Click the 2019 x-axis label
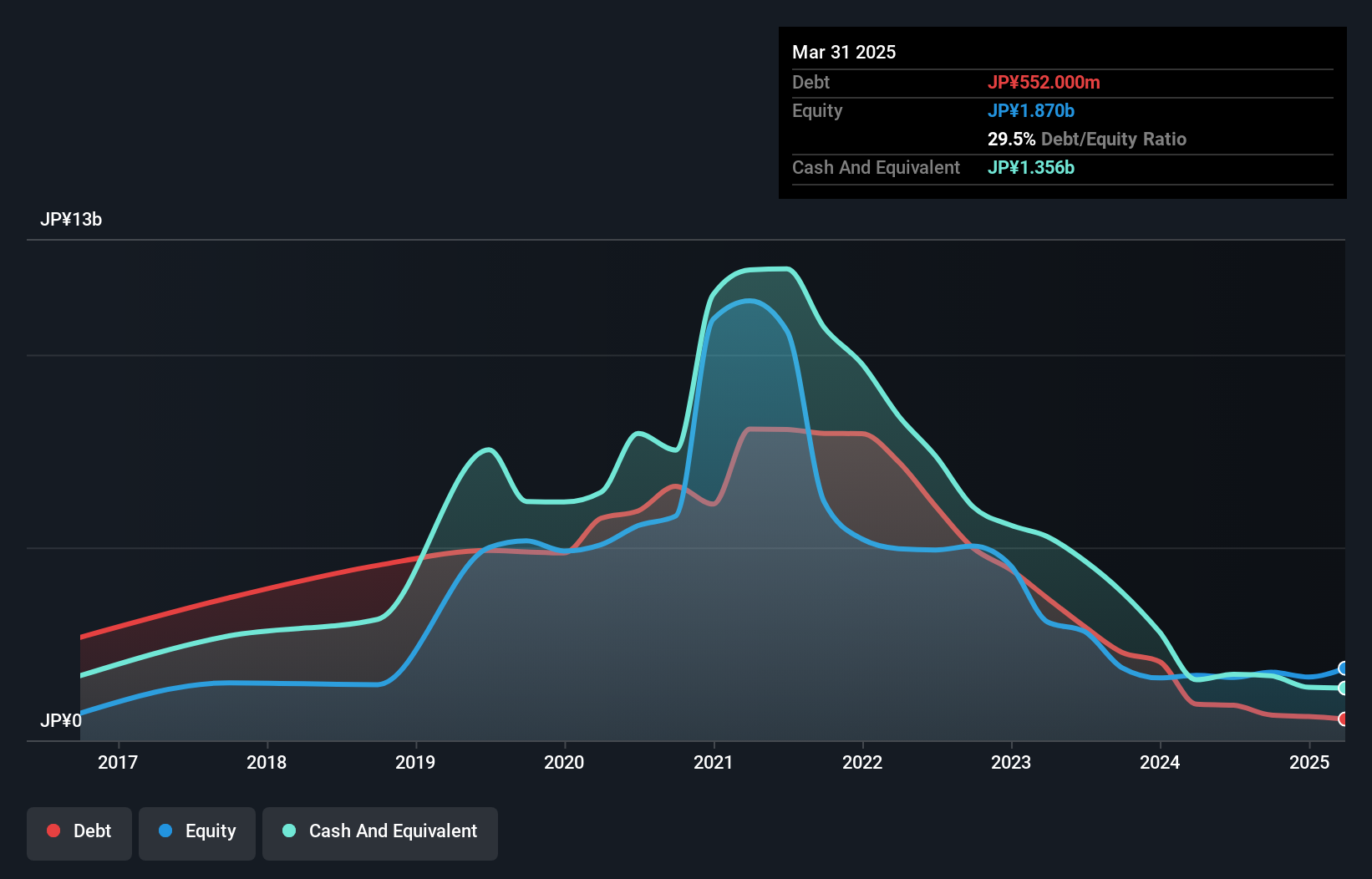Viewport: 1372px width, 879px height. click(x=415, y=762)
